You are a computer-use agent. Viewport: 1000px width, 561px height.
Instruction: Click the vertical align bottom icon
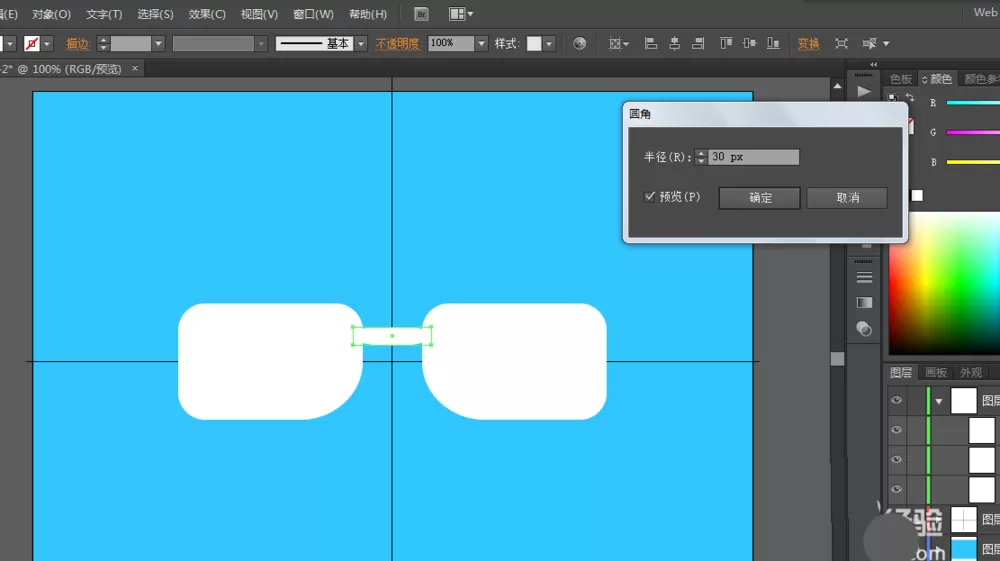click(x=773, y=43)
